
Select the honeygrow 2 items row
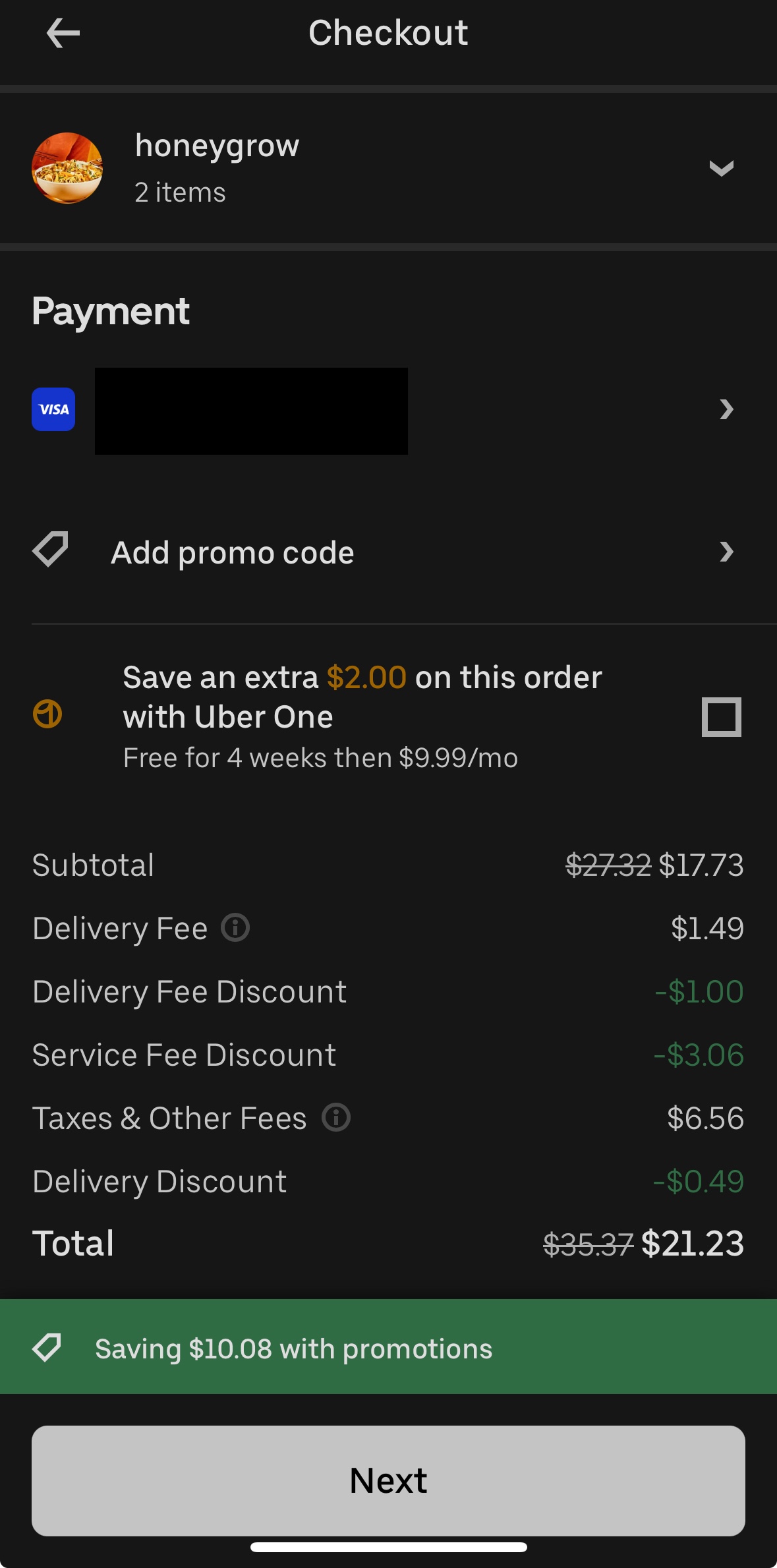217,168
